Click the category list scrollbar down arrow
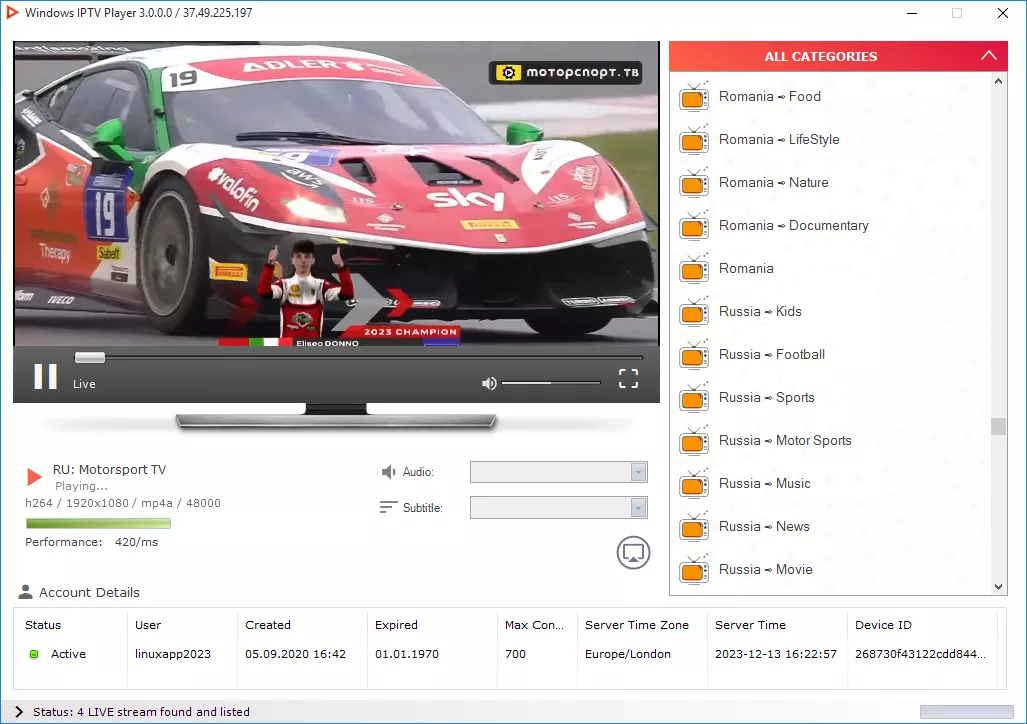Screen dimensions: 1027x724 pos(998,587)
